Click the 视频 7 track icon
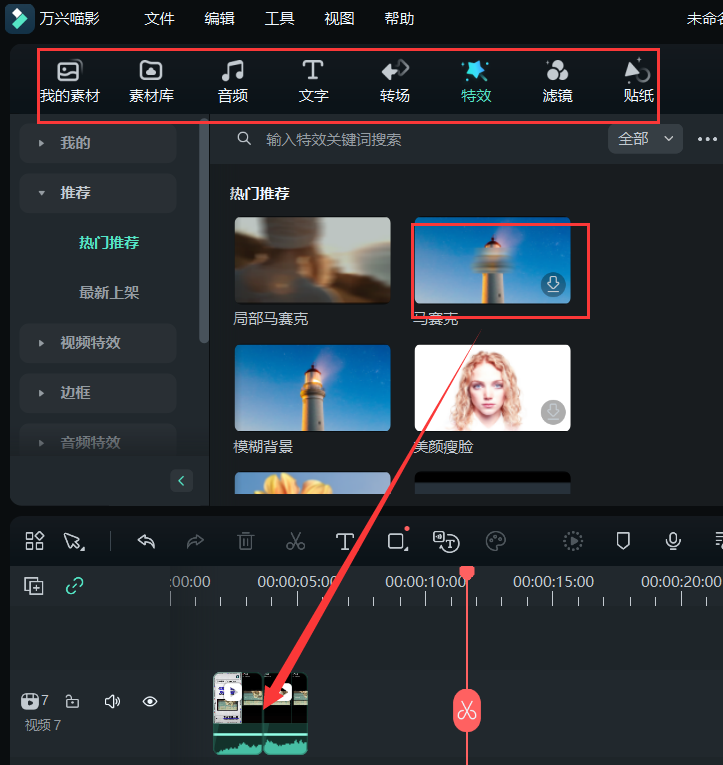The width and height of the screenshot is (723, 765). (x=30, y=702)
